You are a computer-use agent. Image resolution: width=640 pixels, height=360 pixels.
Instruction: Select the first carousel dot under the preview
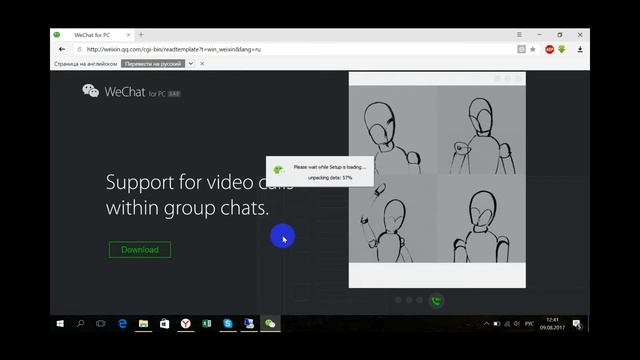coord(398,300)
